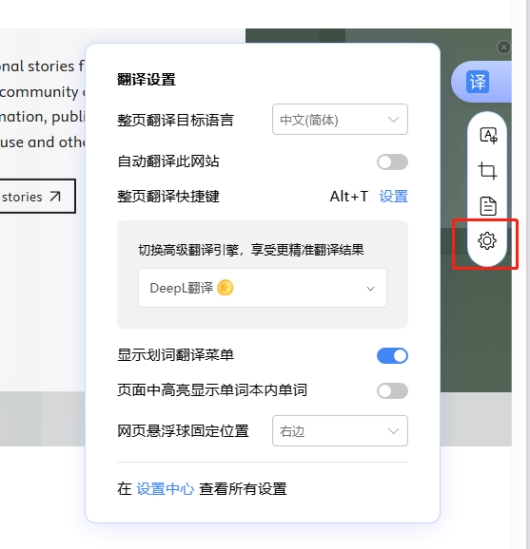Open the document translation icon

click(488, 206)
